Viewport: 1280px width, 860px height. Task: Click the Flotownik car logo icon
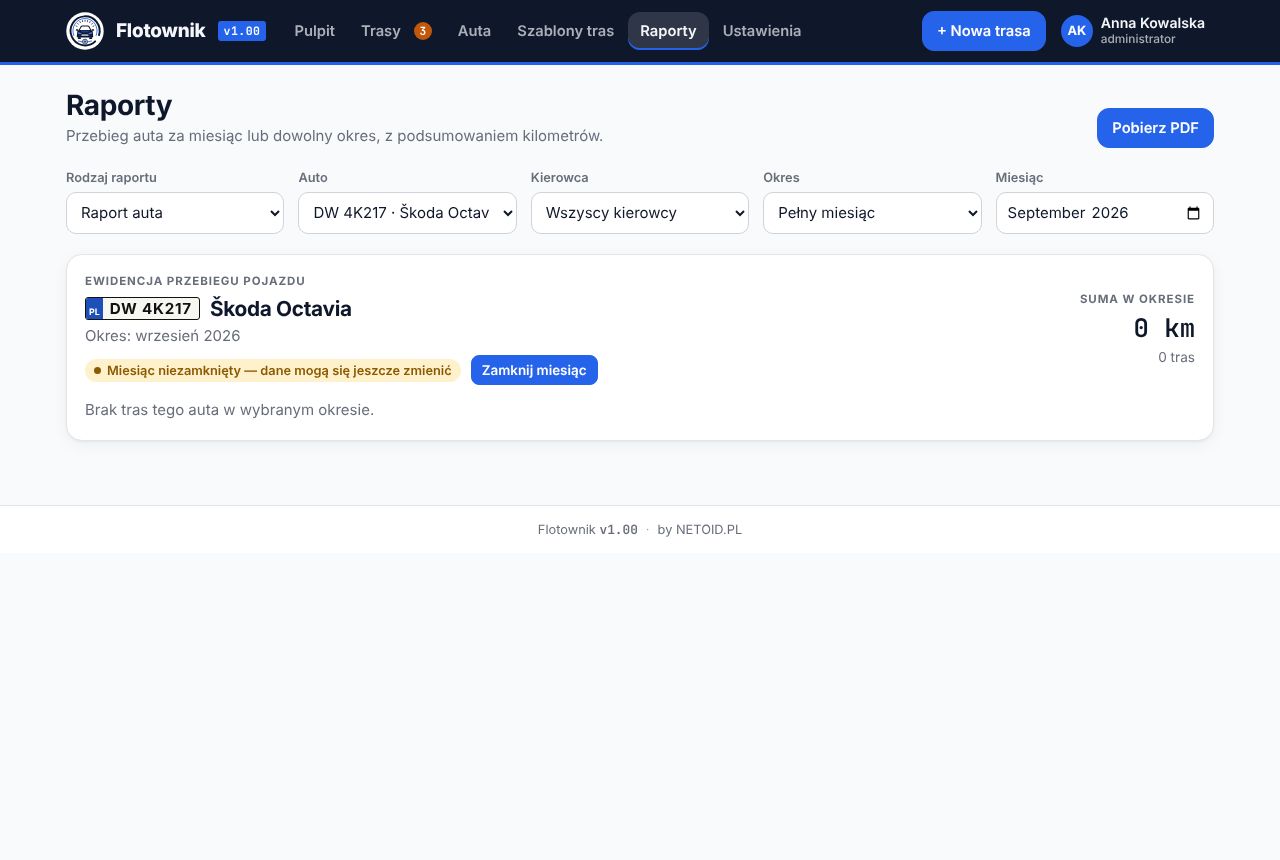tap(85, 31)
